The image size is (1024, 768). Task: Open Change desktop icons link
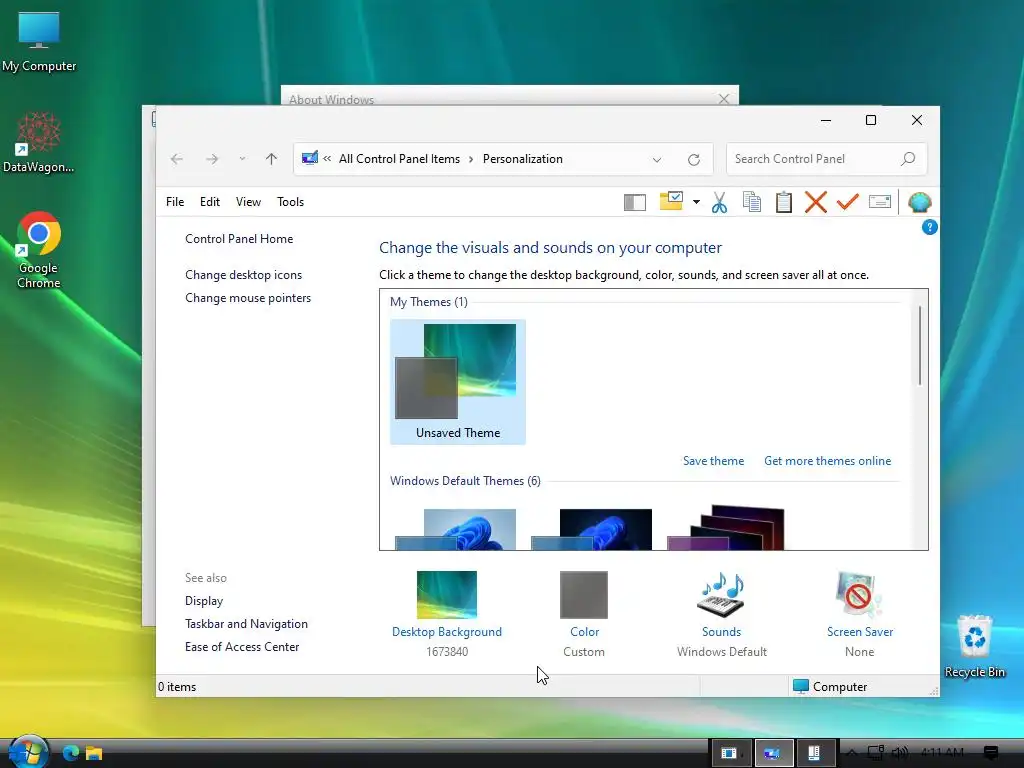tap(244, 275)
